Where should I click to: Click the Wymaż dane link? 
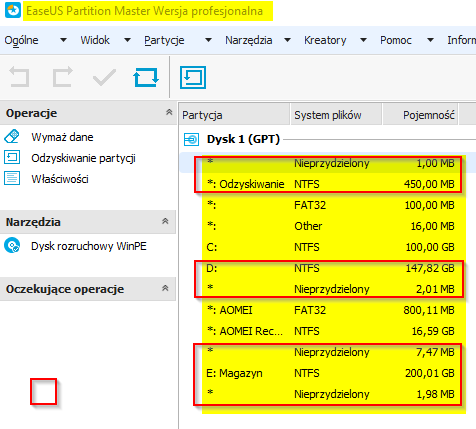[62, 137]
